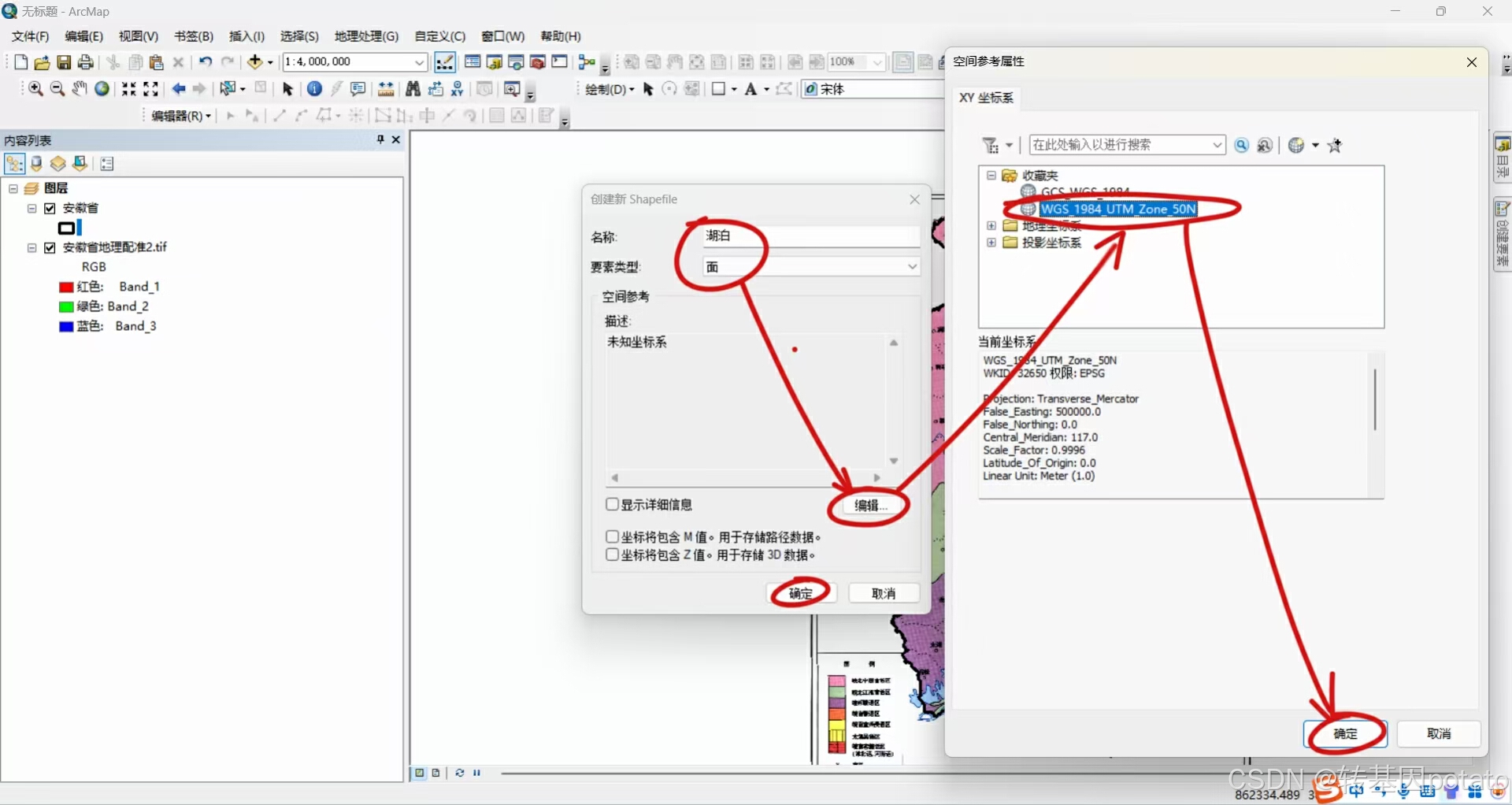Open the Table of Contents window icon

point(472,61)
